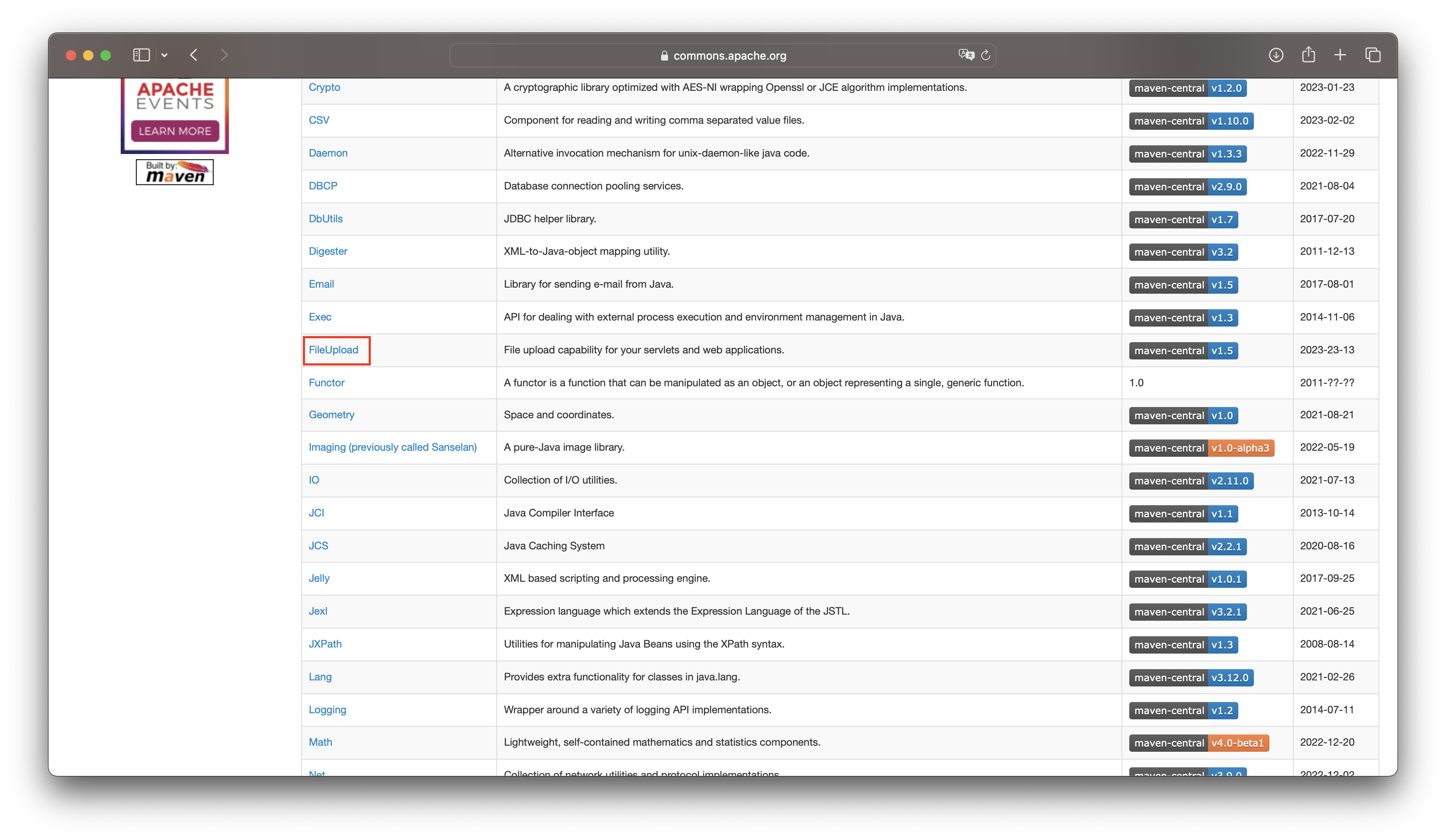Open the Safari downloads icon
This screenshot has height=840, width=1446.
pyautogui.click(x=1276, y=55)
